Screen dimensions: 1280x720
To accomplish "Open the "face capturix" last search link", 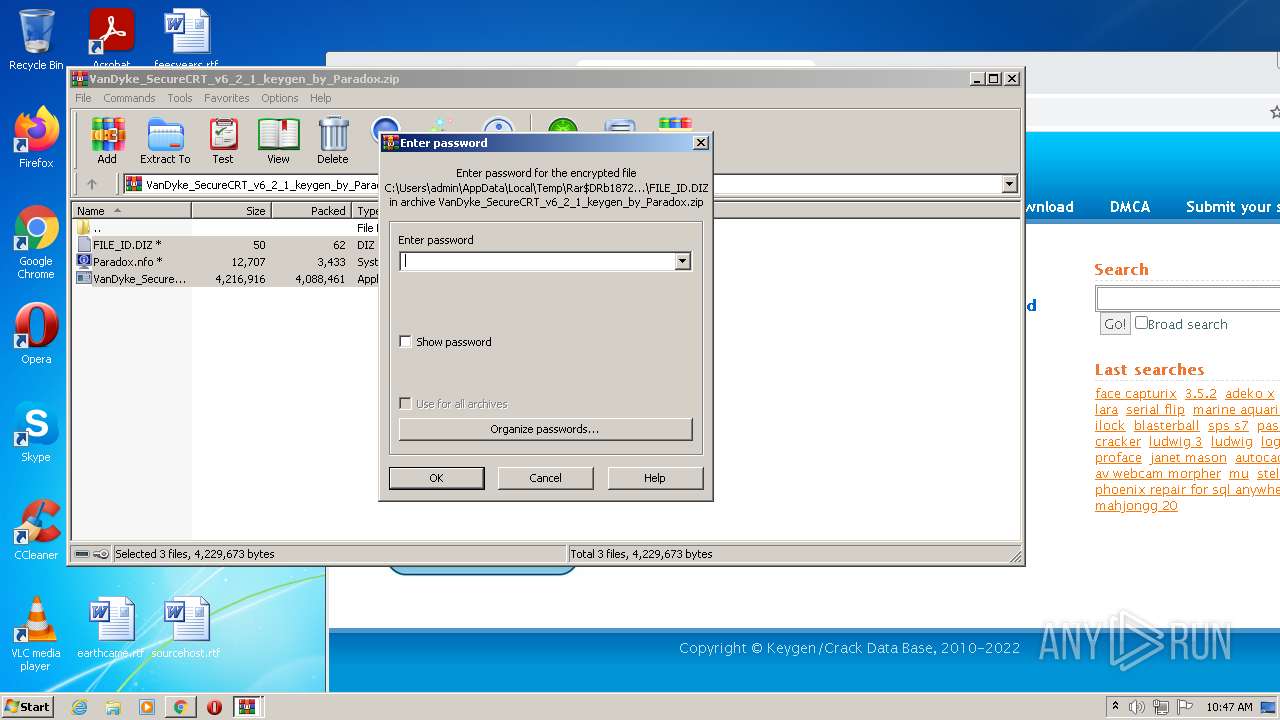I will tap(1136, 393).
